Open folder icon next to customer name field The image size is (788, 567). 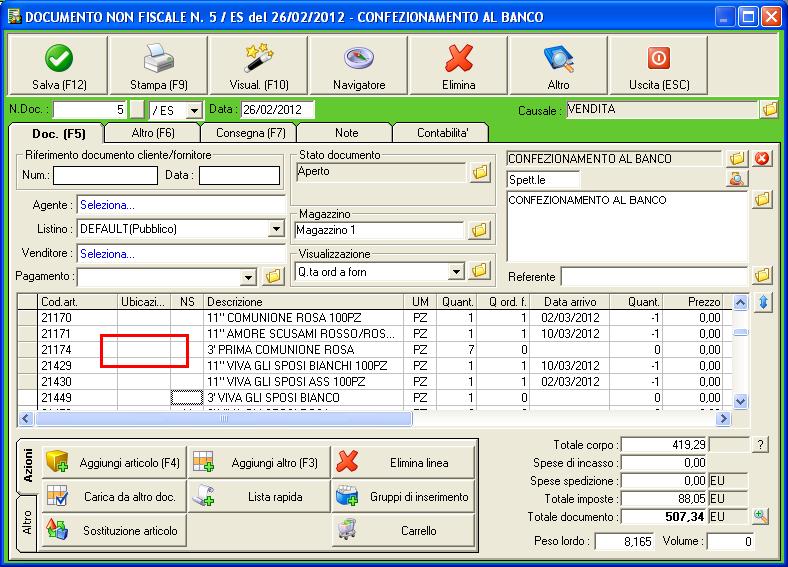click(x=737, y=159)
